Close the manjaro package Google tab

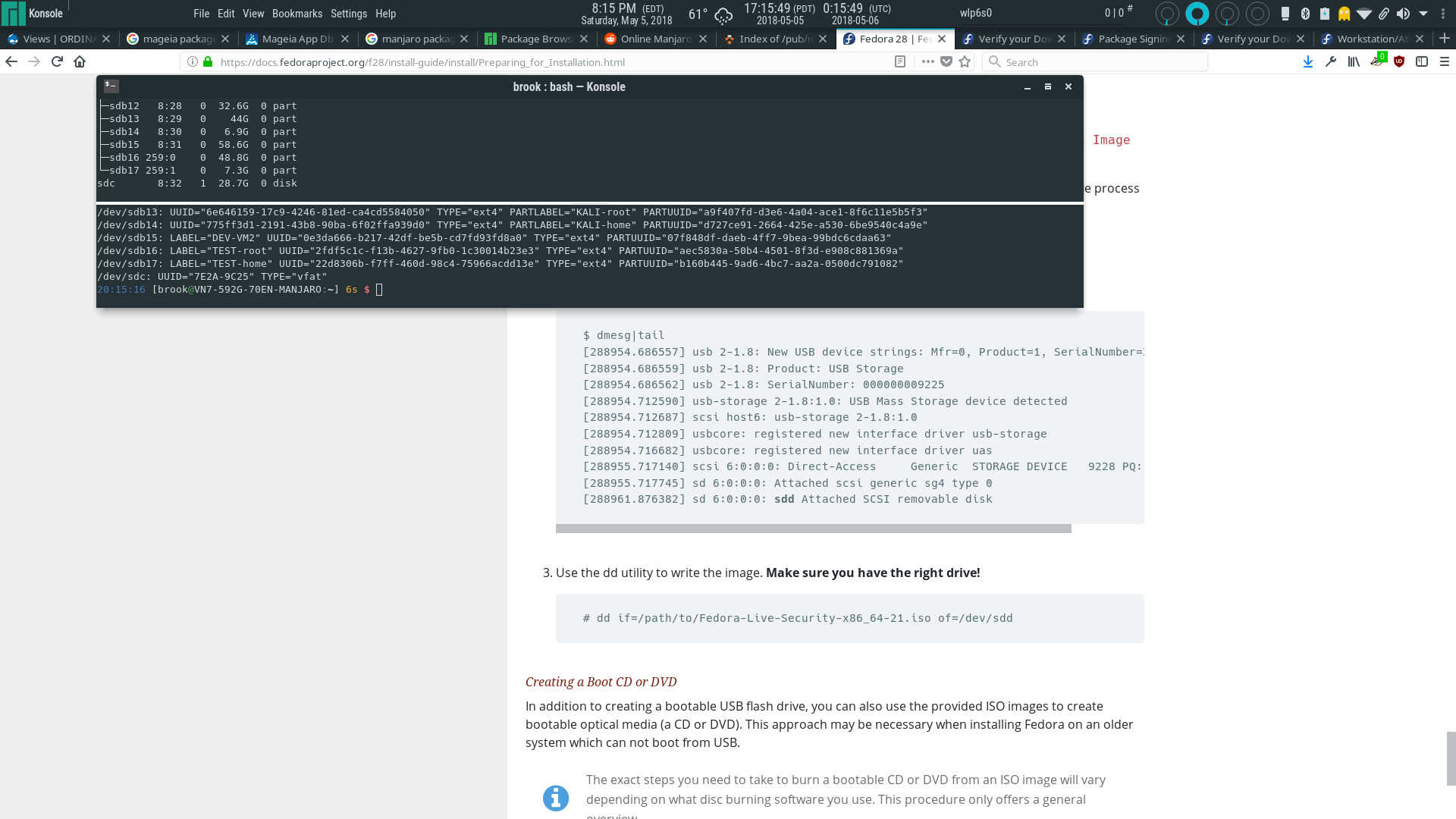point(464,38)
